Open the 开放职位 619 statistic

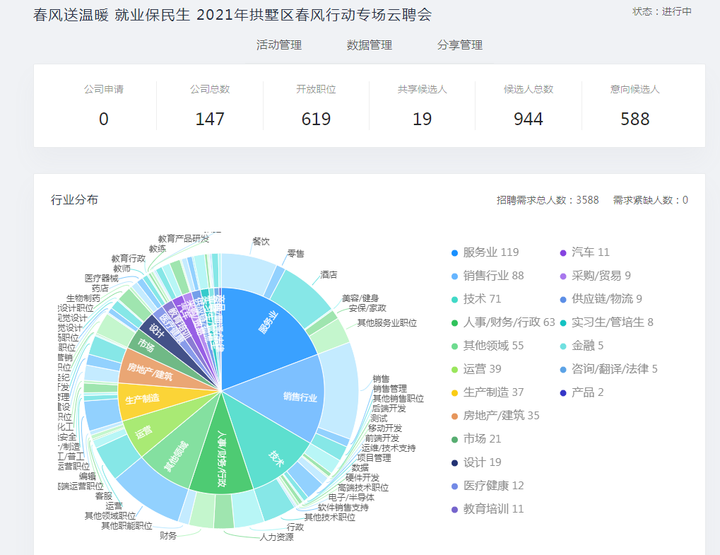tap(316, 106)
